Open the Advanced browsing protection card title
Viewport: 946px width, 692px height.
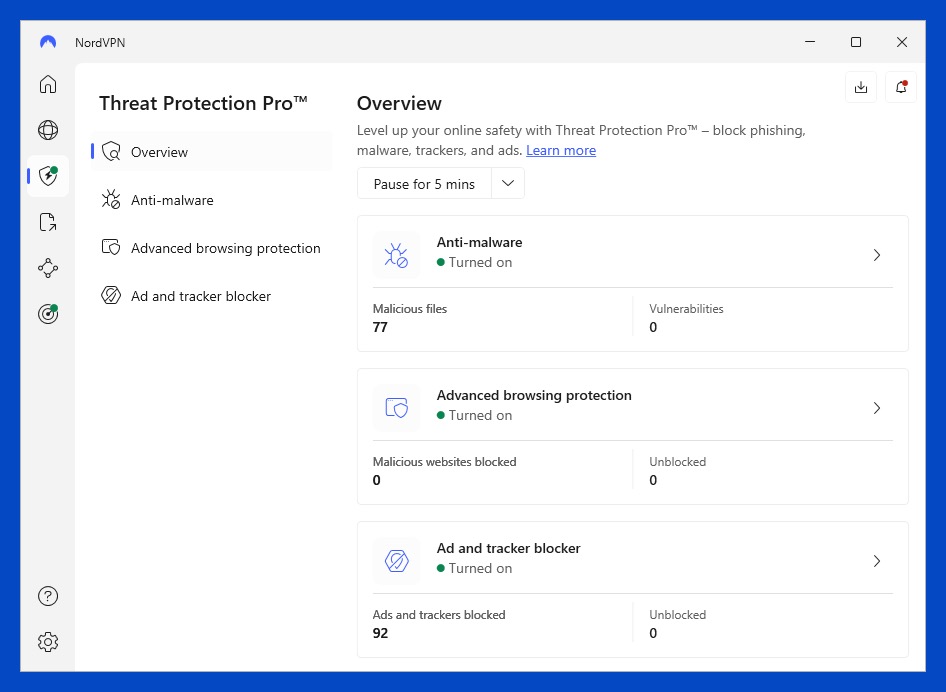click(534, 395)
